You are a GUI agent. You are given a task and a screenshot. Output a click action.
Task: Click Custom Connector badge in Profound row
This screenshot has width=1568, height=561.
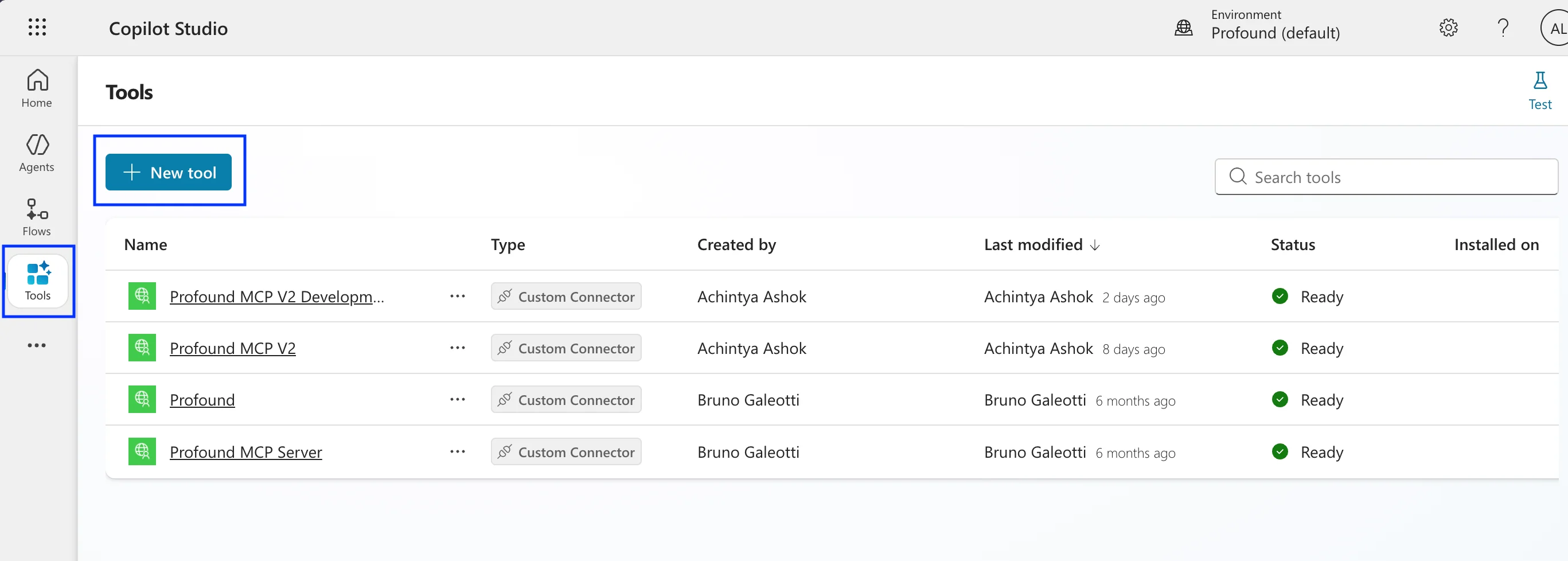(566, 400)
